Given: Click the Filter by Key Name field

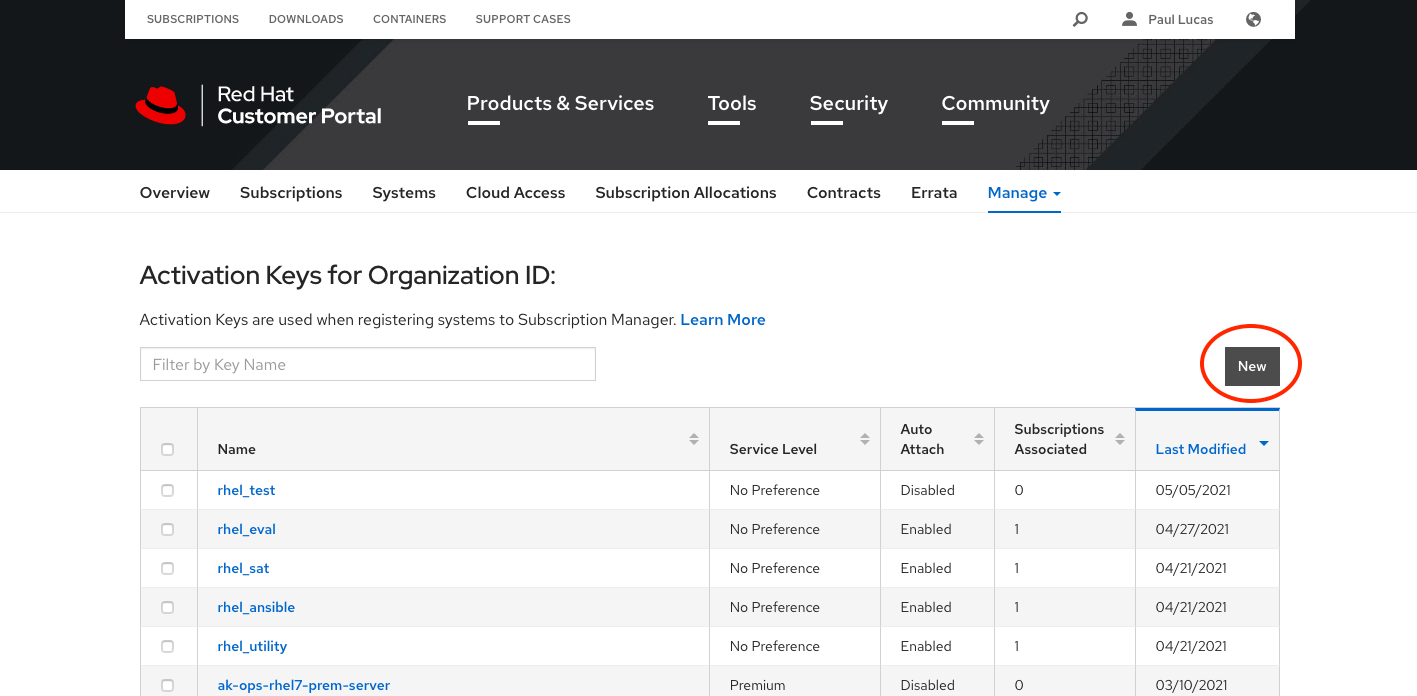Looking at the screenshot, I should point(367,364).
